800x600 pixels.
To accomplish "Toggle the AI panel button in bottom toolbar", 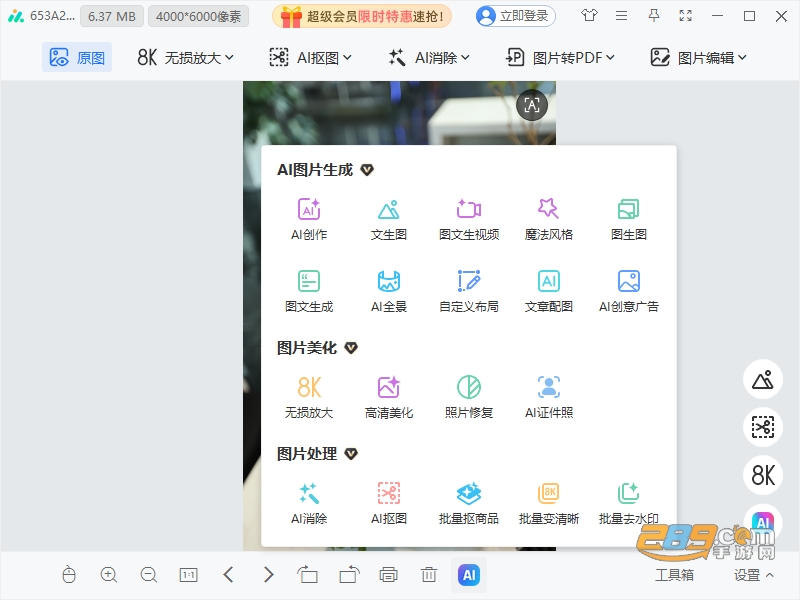I will [469, 575].
